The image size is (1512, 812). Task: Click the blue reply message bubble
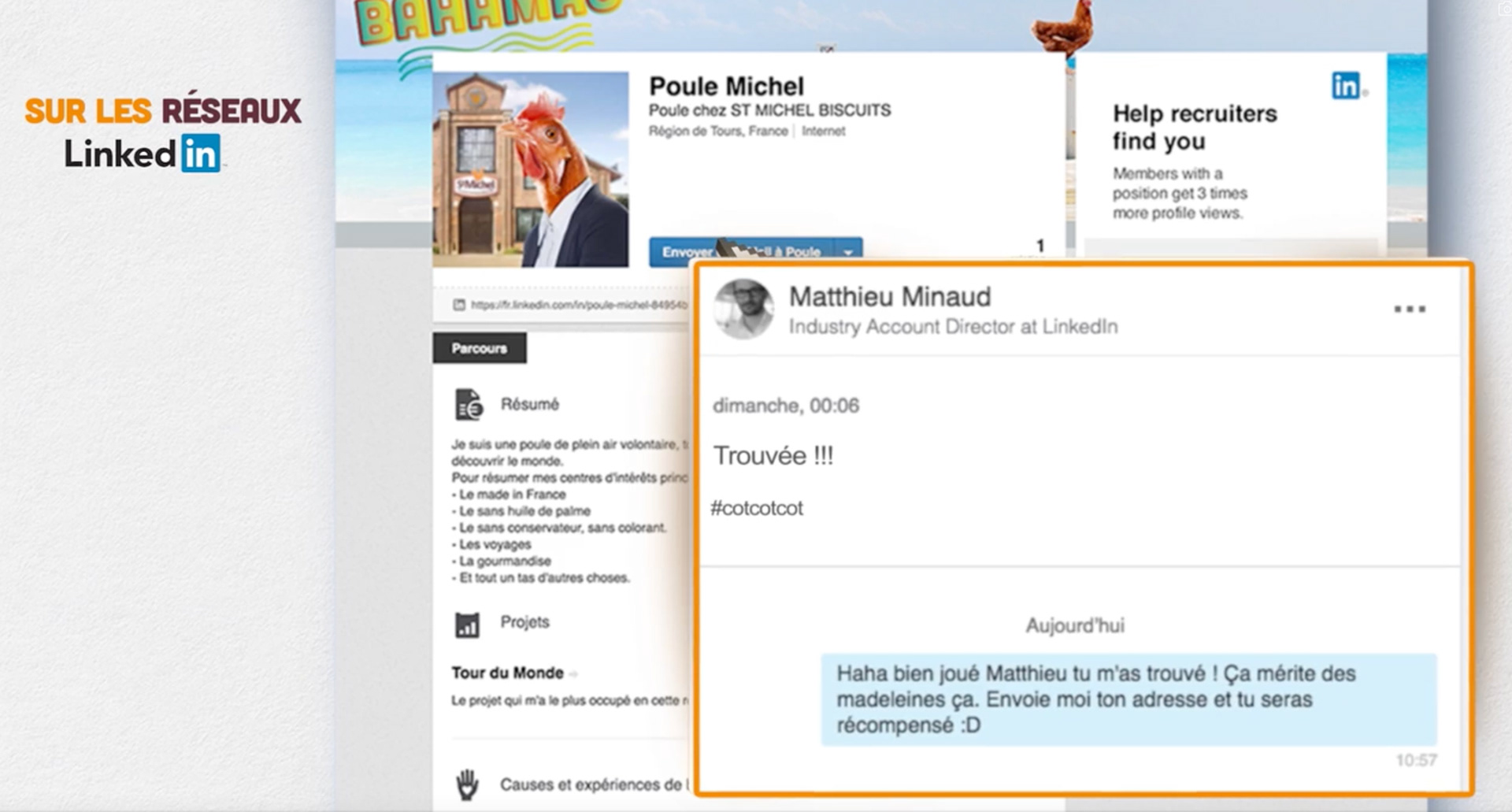pyautogui.click(x=1128, y=699)
